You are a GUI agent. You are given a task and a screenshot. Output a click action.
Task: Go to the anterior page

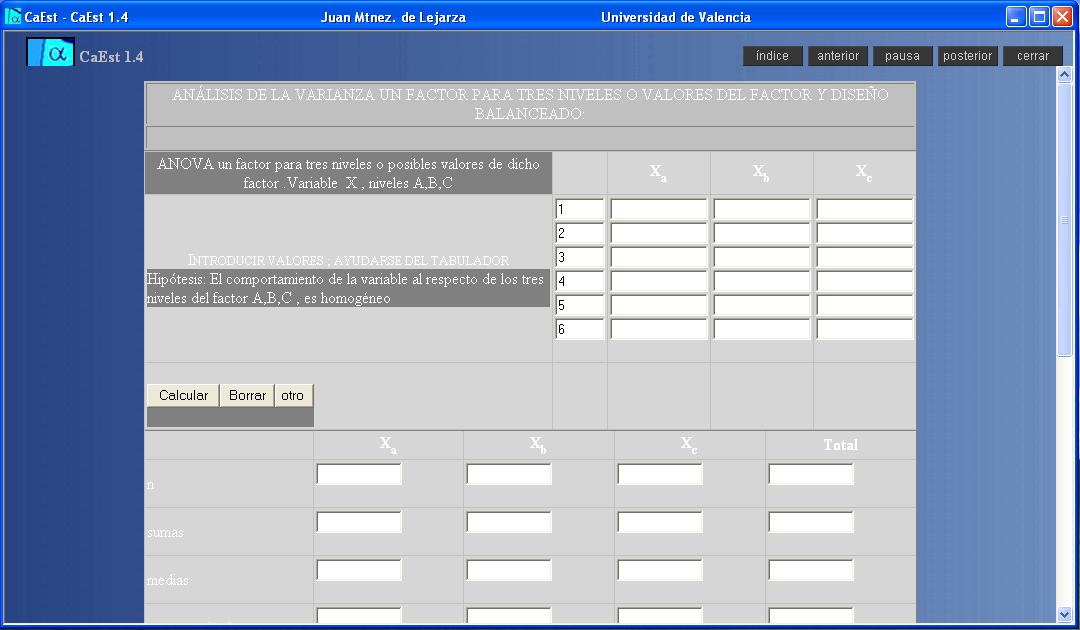(838, 56)
